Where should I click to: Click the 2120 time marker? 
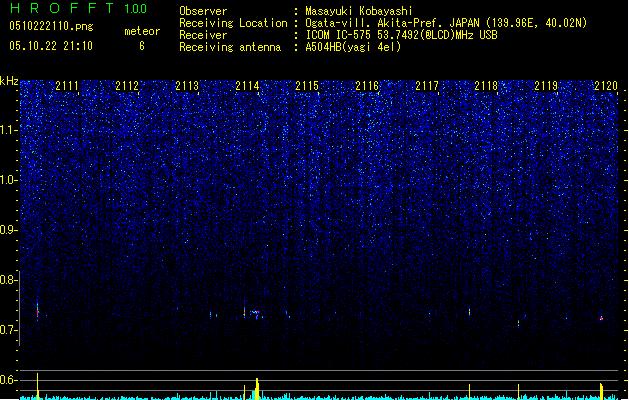[606, 86]
